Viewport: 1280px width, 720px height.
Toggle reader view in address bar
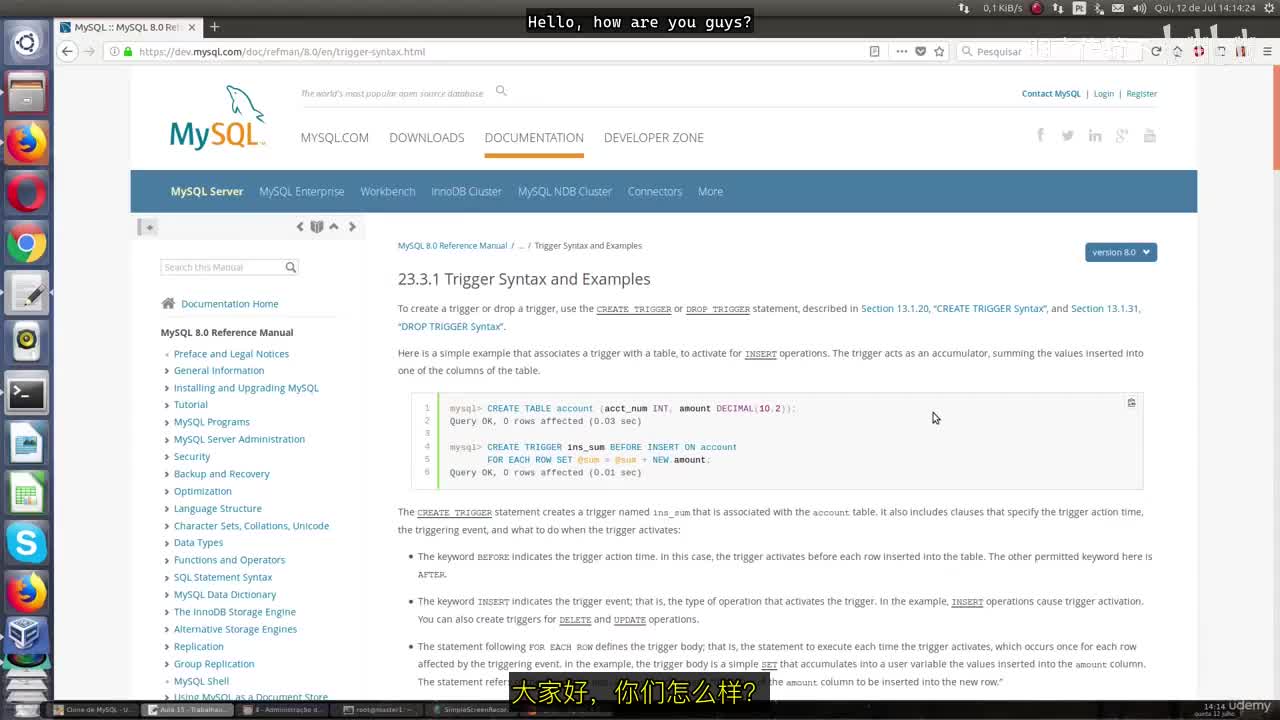point(874,52)
